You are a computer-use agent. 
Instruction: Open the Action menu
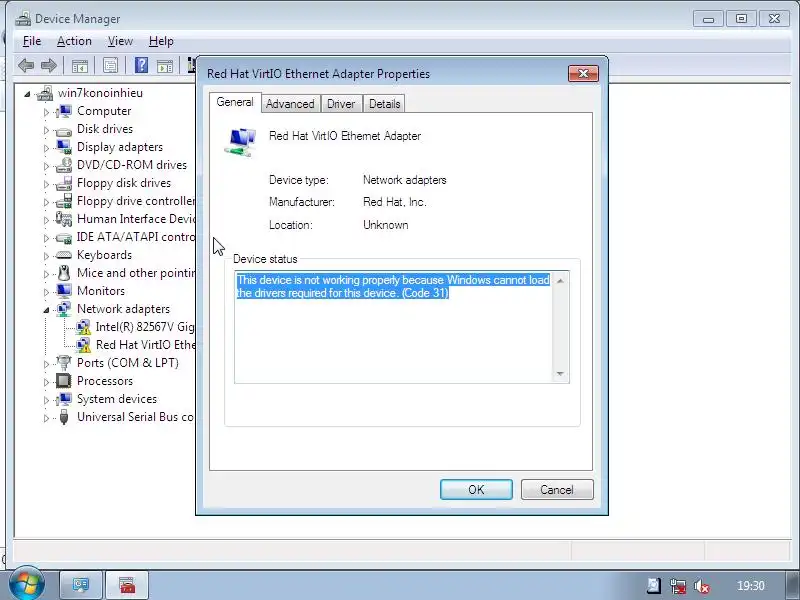click(74, 41)
